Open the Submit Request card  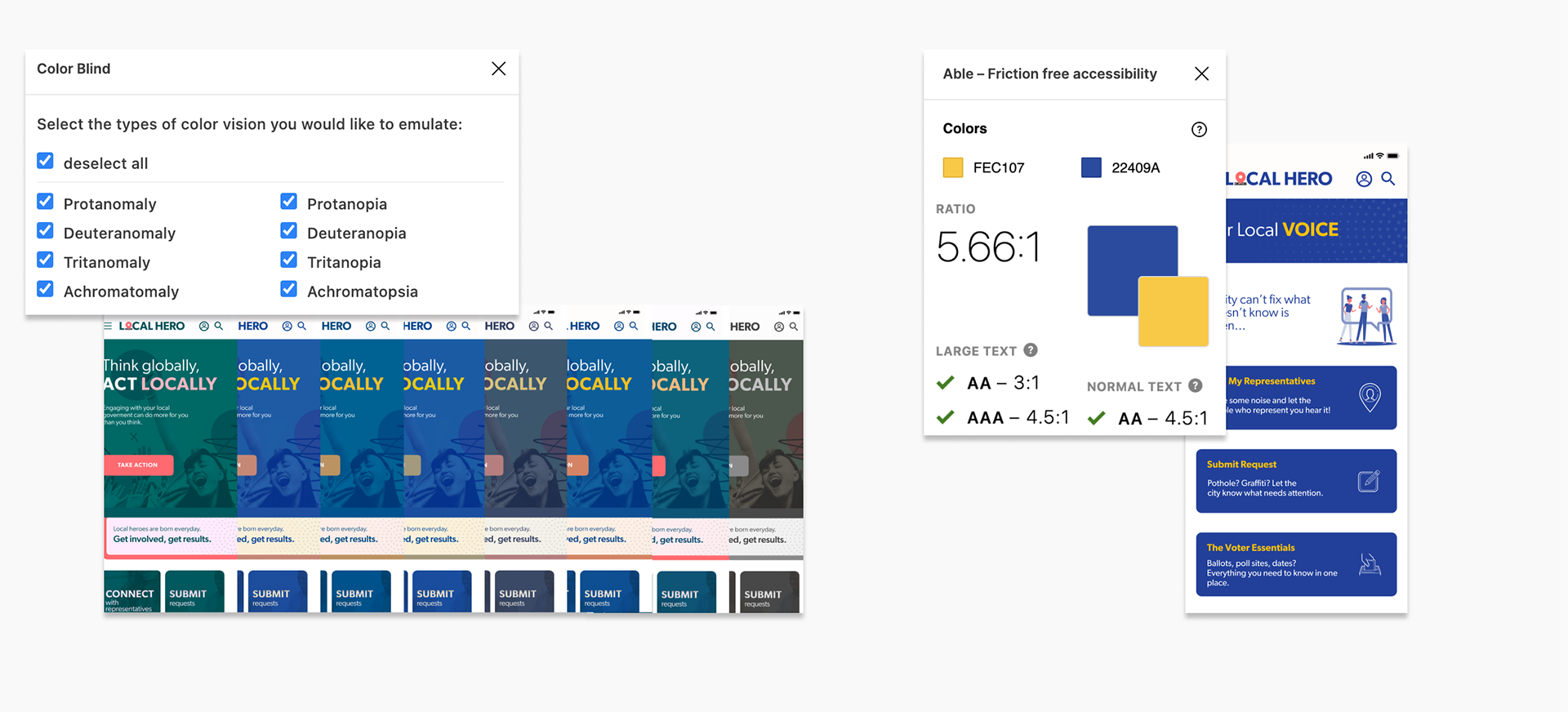click(1296, 481)
